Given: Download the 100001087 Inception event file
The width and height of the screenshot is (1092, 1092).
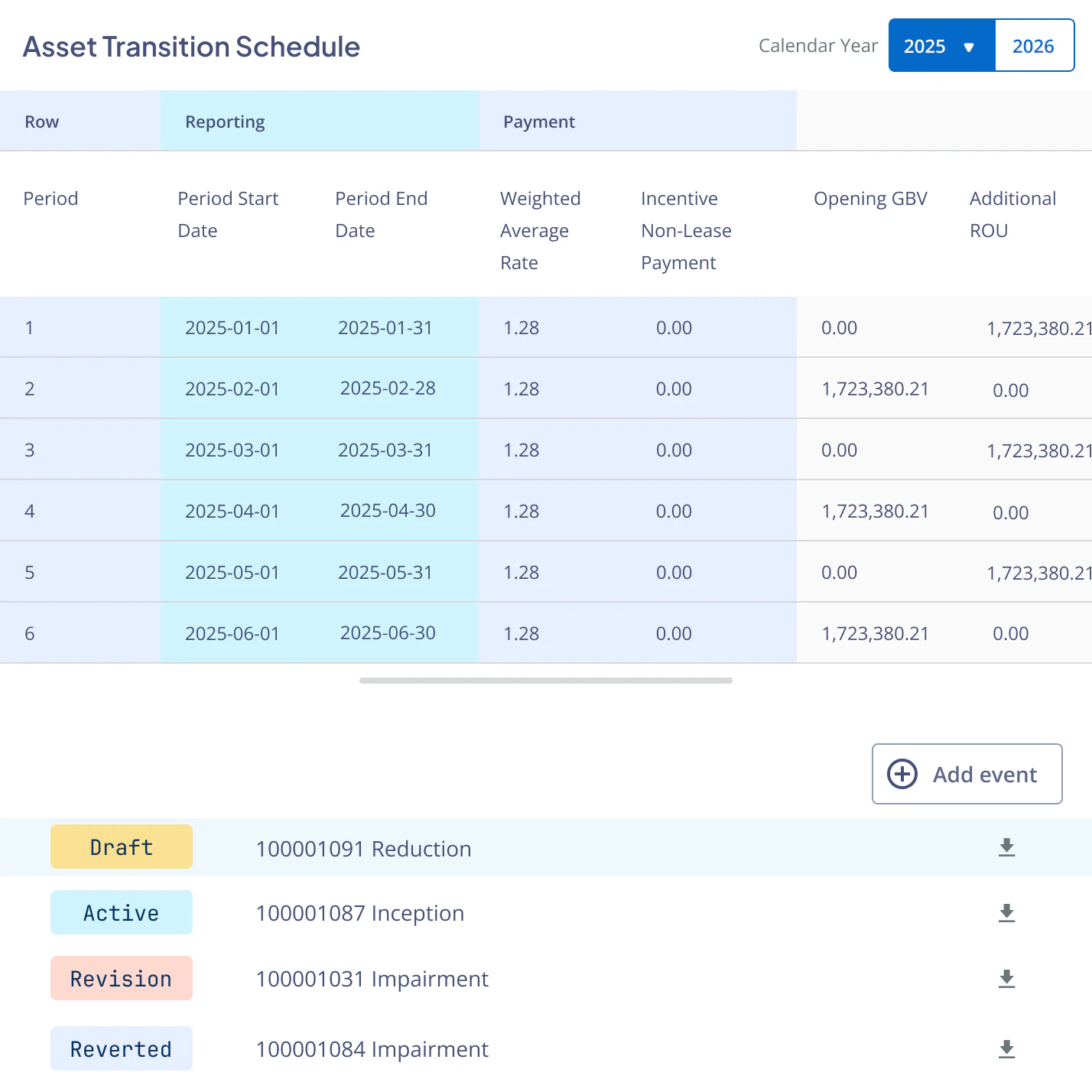Looking at the screenshot, I should (x=1006, y=912).
